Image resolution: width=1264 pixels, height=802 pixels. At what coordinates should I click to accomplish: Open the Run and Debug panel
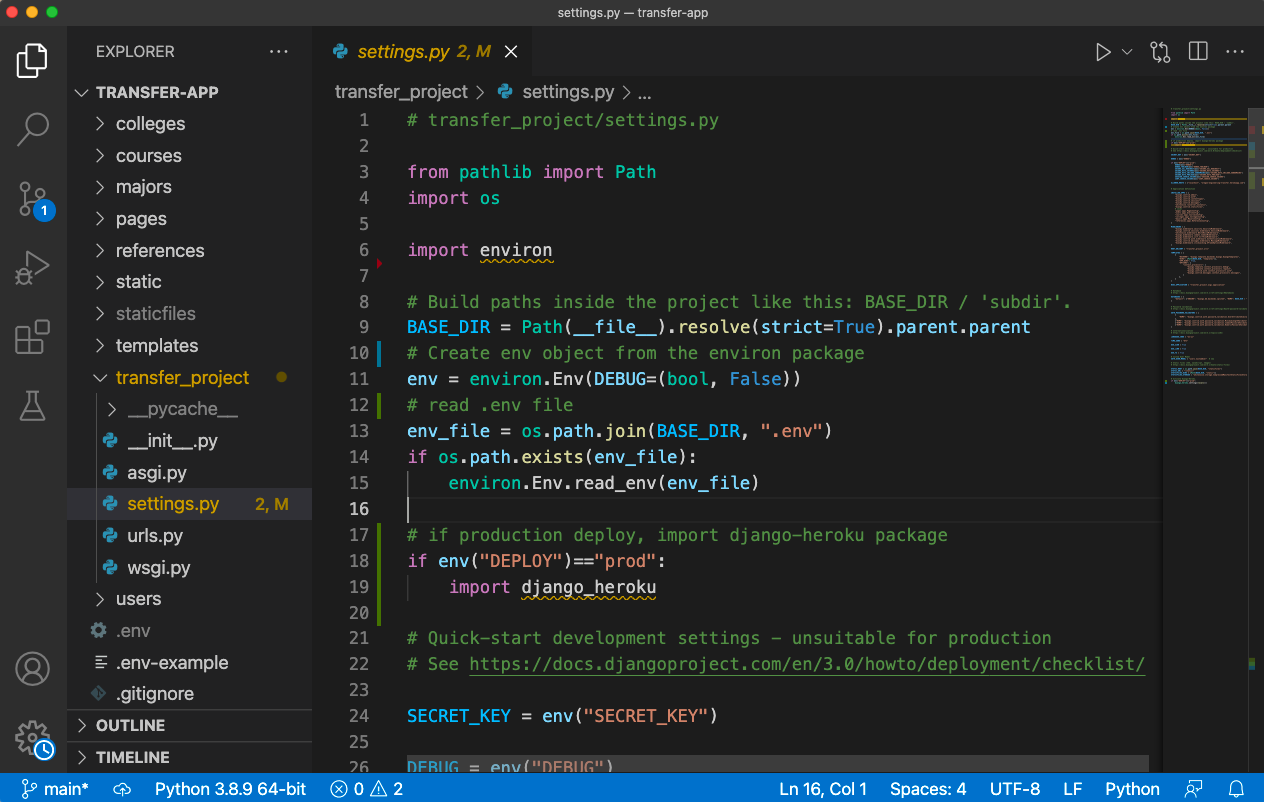32,267
